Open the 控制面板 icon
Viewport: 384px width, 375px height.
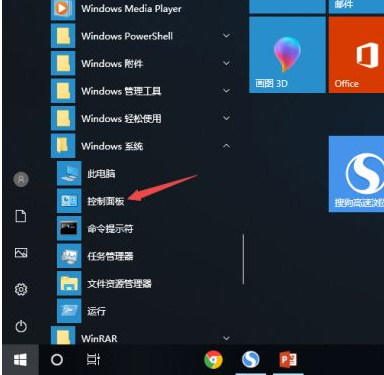69,201
